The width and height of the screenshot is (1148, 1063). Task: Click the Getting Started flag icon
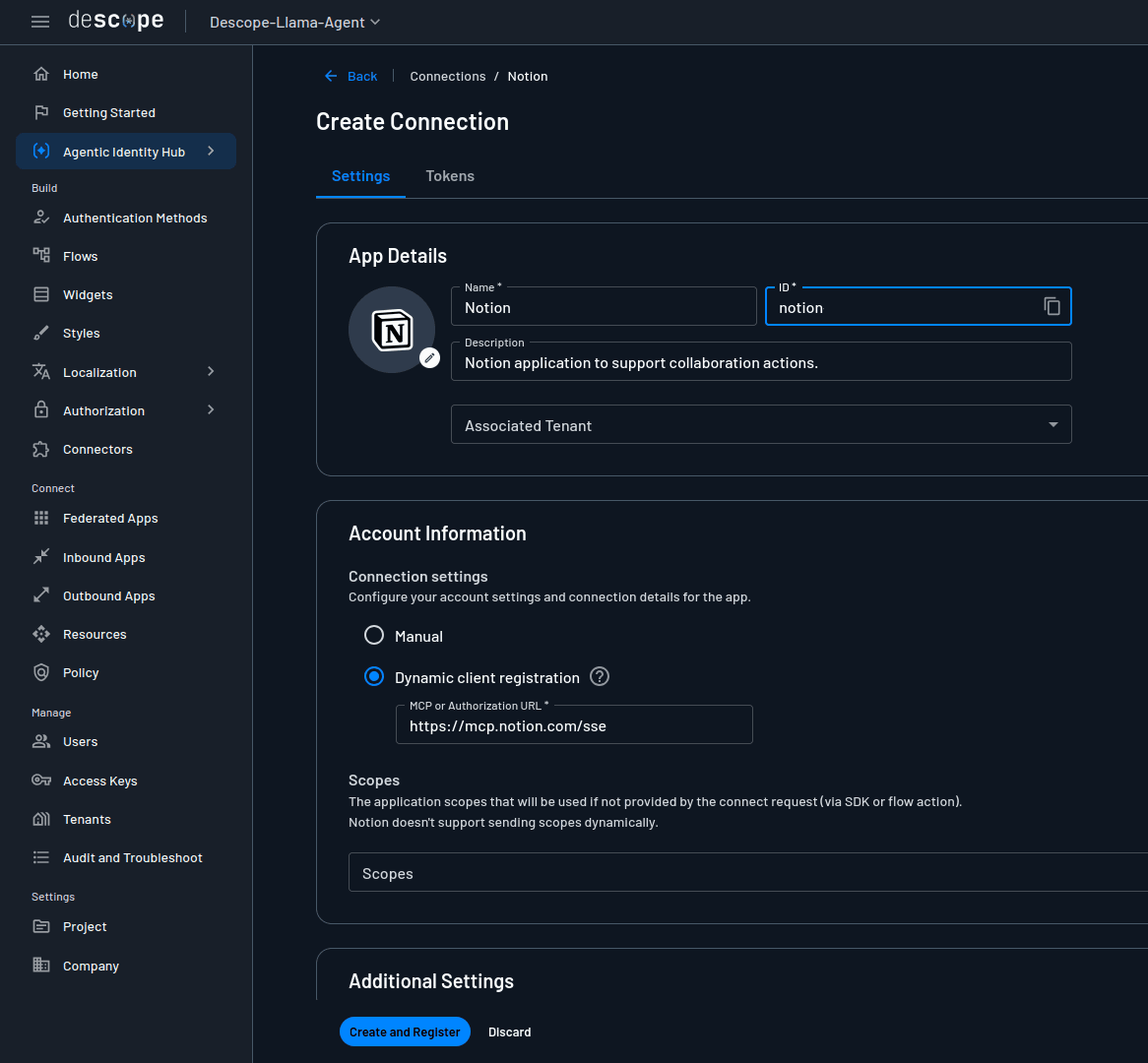coord(41,112)
